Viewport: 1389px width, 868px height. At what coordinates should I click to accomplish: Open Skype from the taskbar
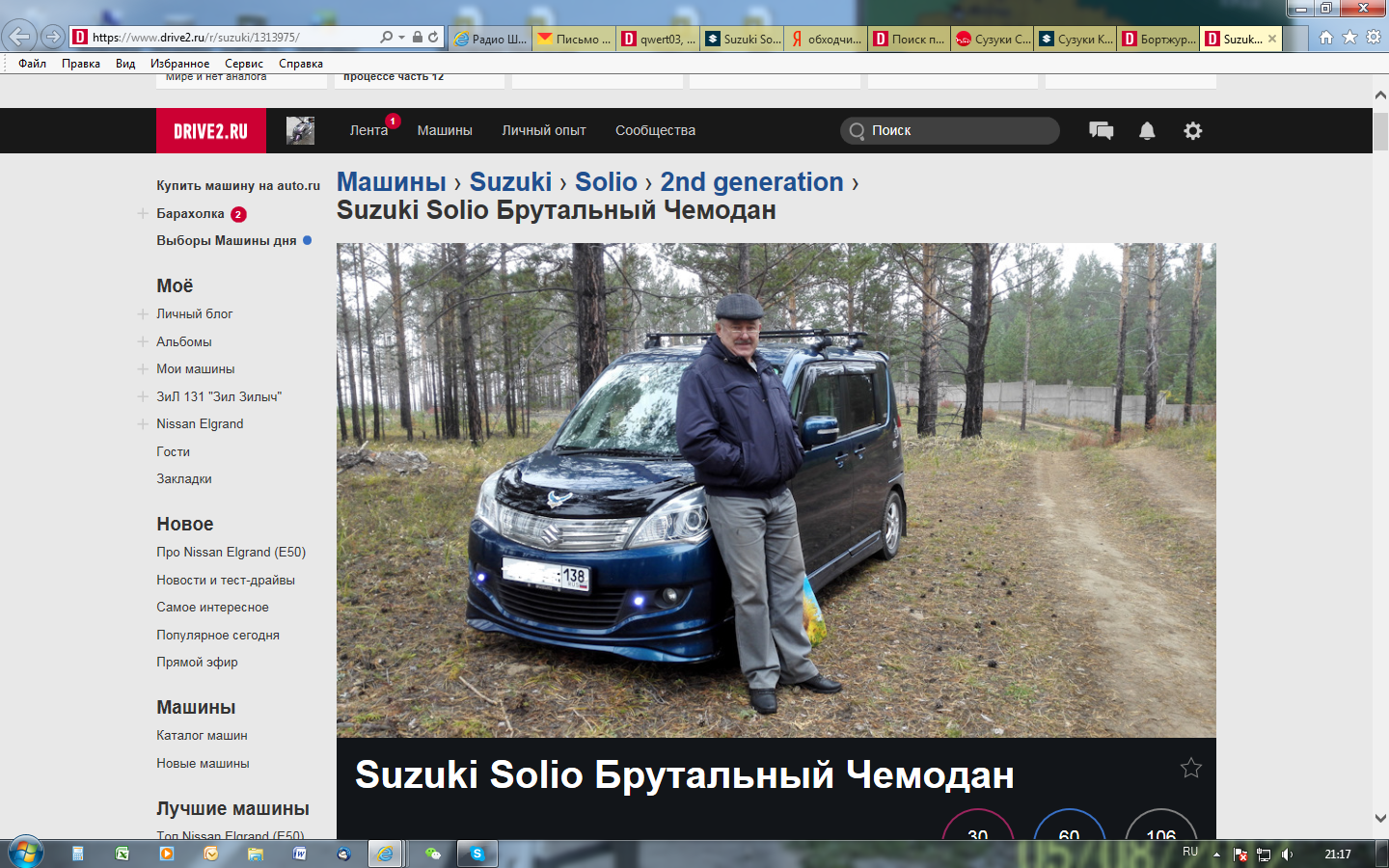[x=477, y=854]
